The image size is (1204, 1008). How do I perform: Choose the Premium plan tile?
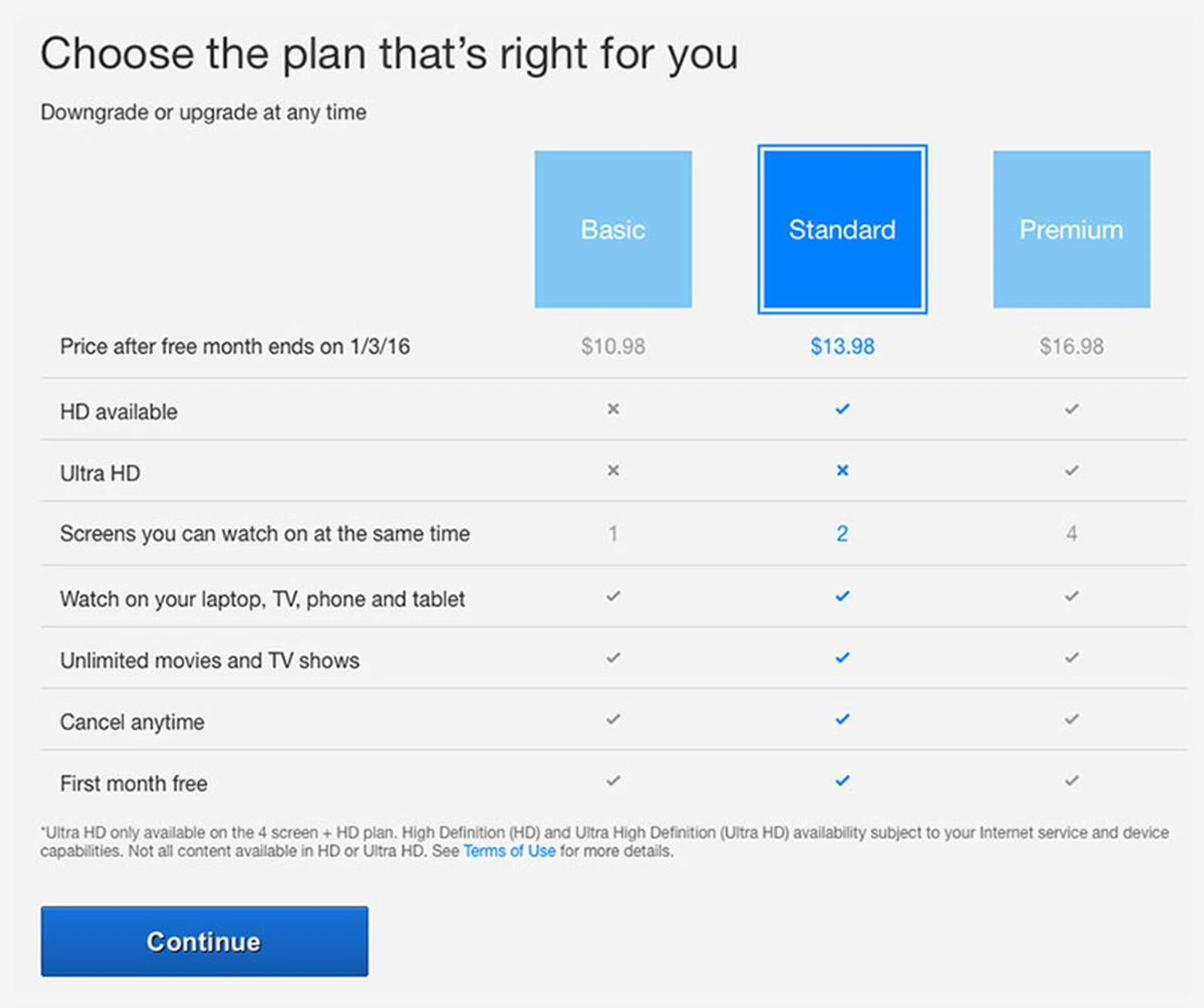pyautogui.click(x=1071, y=229)
